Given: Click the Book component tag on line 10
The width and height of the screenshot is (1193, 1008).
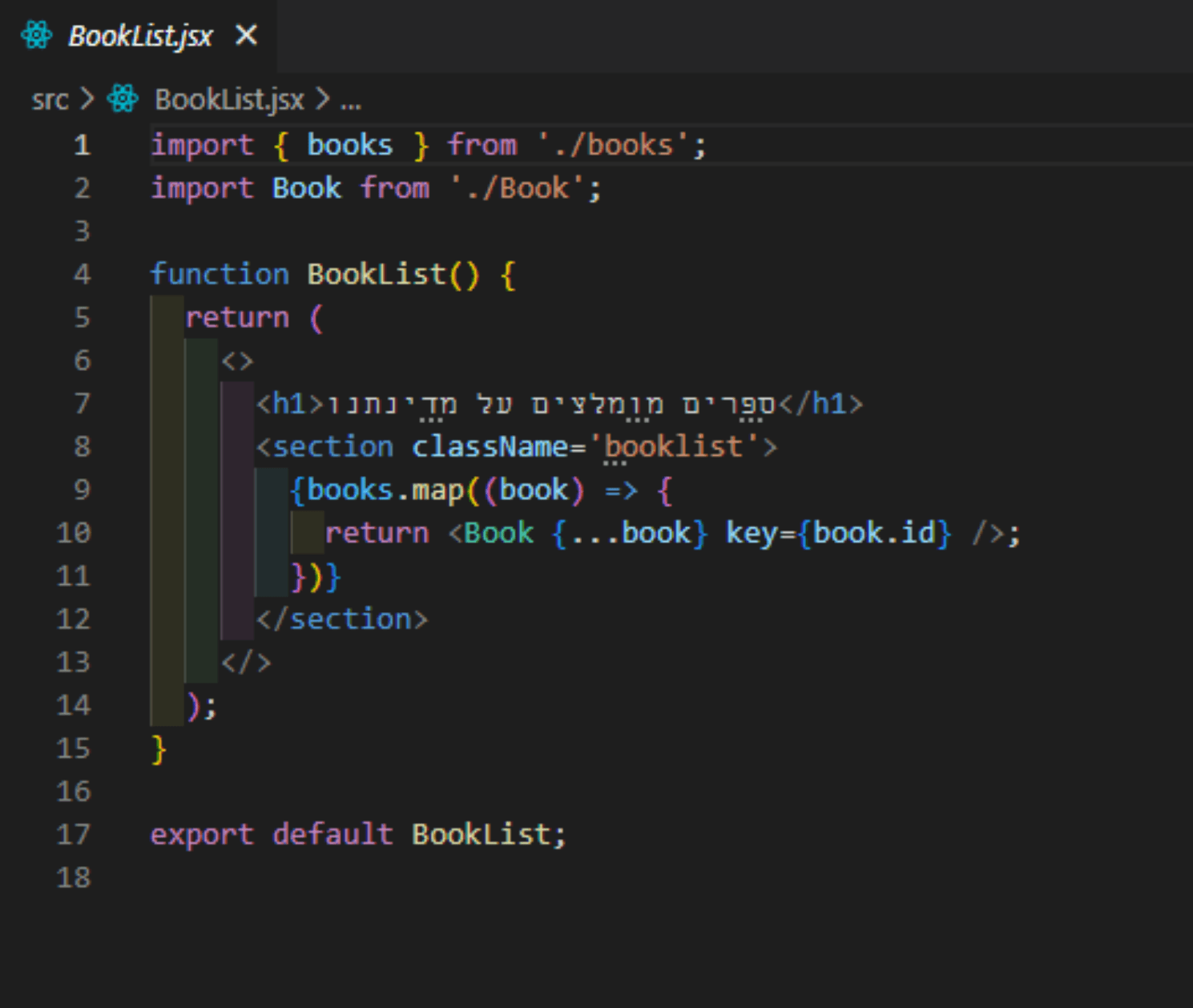Looking at the screenshot, I should [498, 533].
